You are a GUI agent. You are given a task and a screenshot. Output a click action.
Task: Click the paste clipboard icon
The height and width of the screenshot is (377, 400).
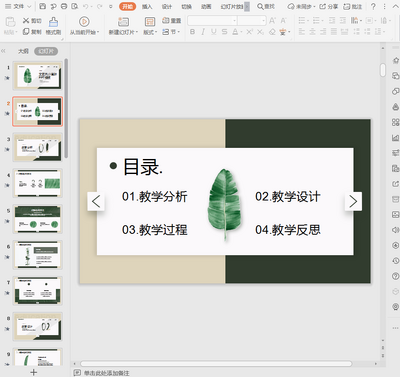click(x=10, y=22)
